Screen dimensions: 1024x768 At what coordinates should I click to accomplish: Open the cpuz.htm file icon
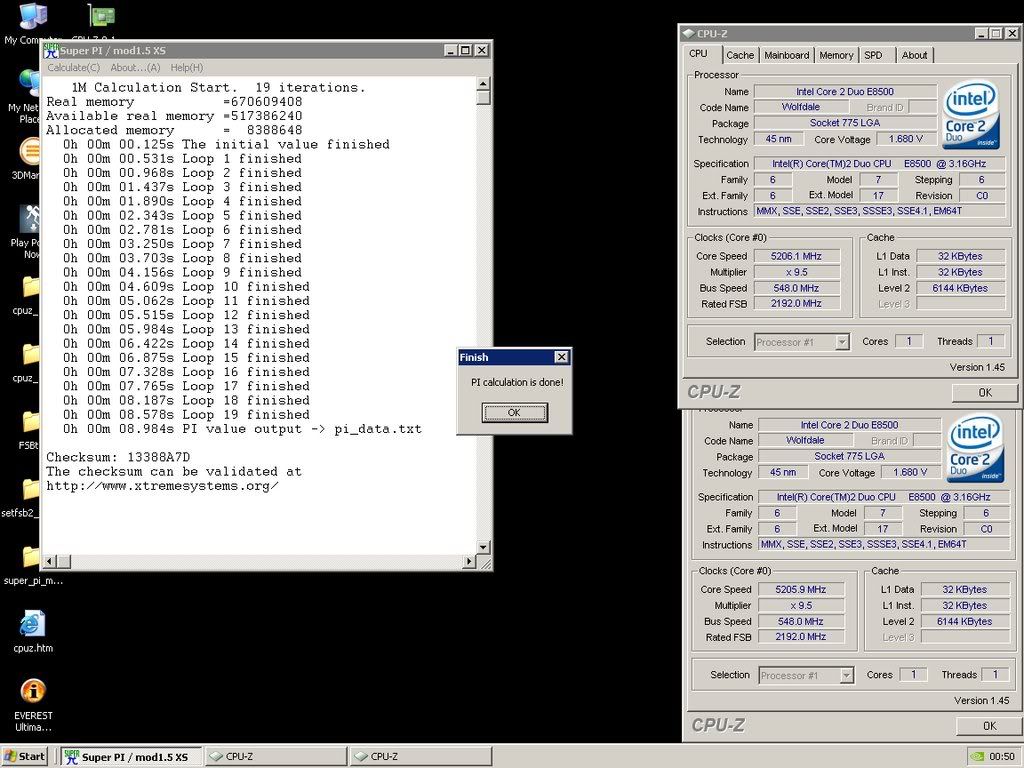coord(33,624)
